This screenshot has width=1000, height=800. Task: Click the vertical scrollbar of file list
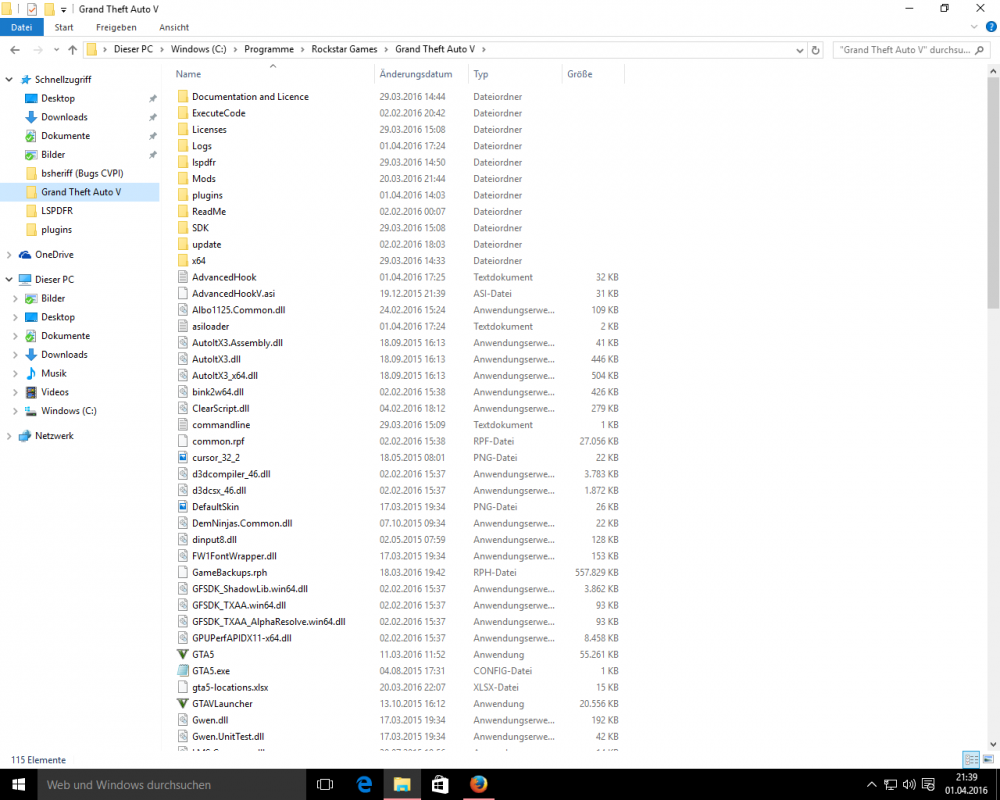coord(993,191)
